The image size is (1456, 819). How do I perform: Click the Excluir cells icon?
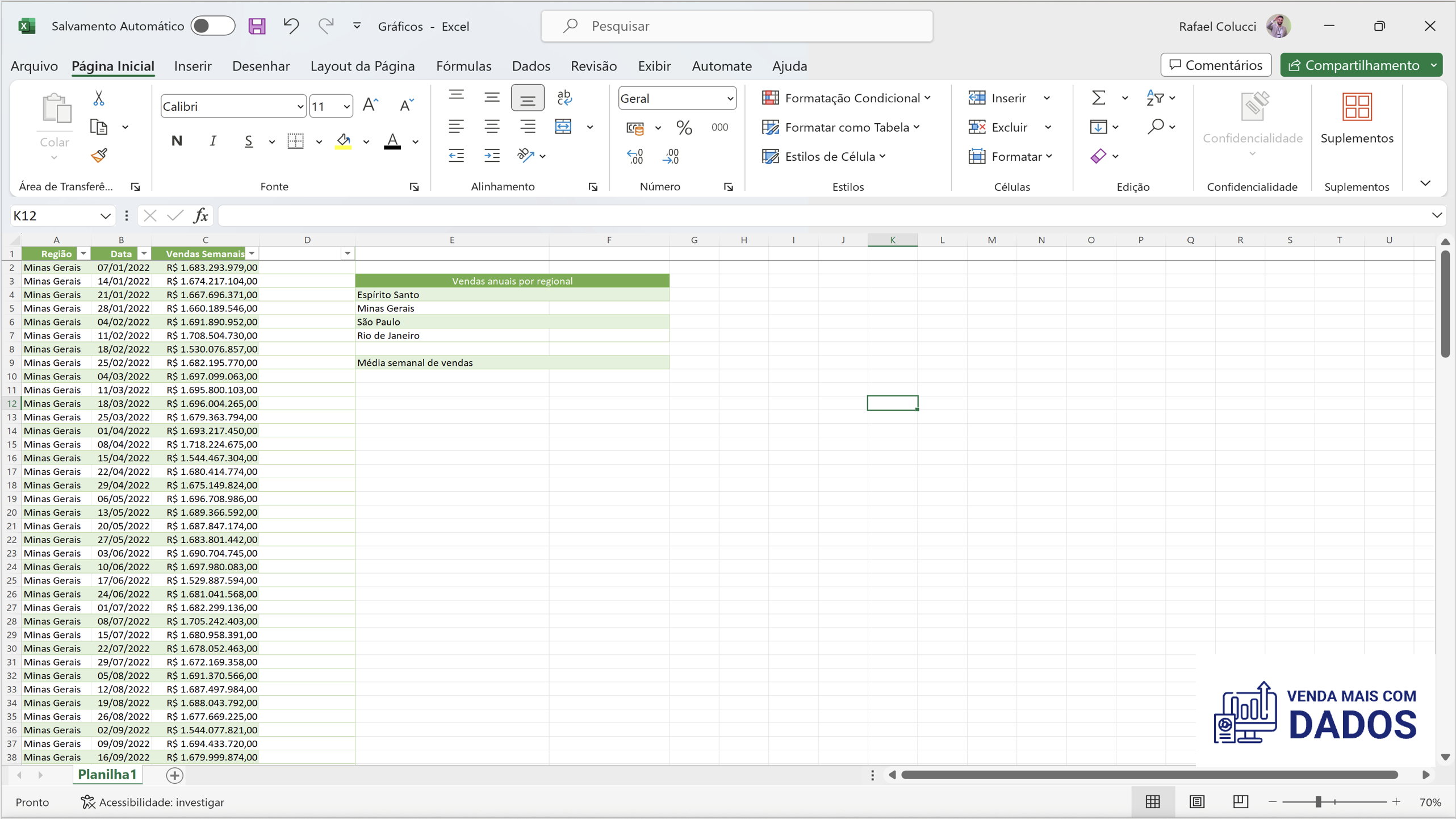pos(978,127)
